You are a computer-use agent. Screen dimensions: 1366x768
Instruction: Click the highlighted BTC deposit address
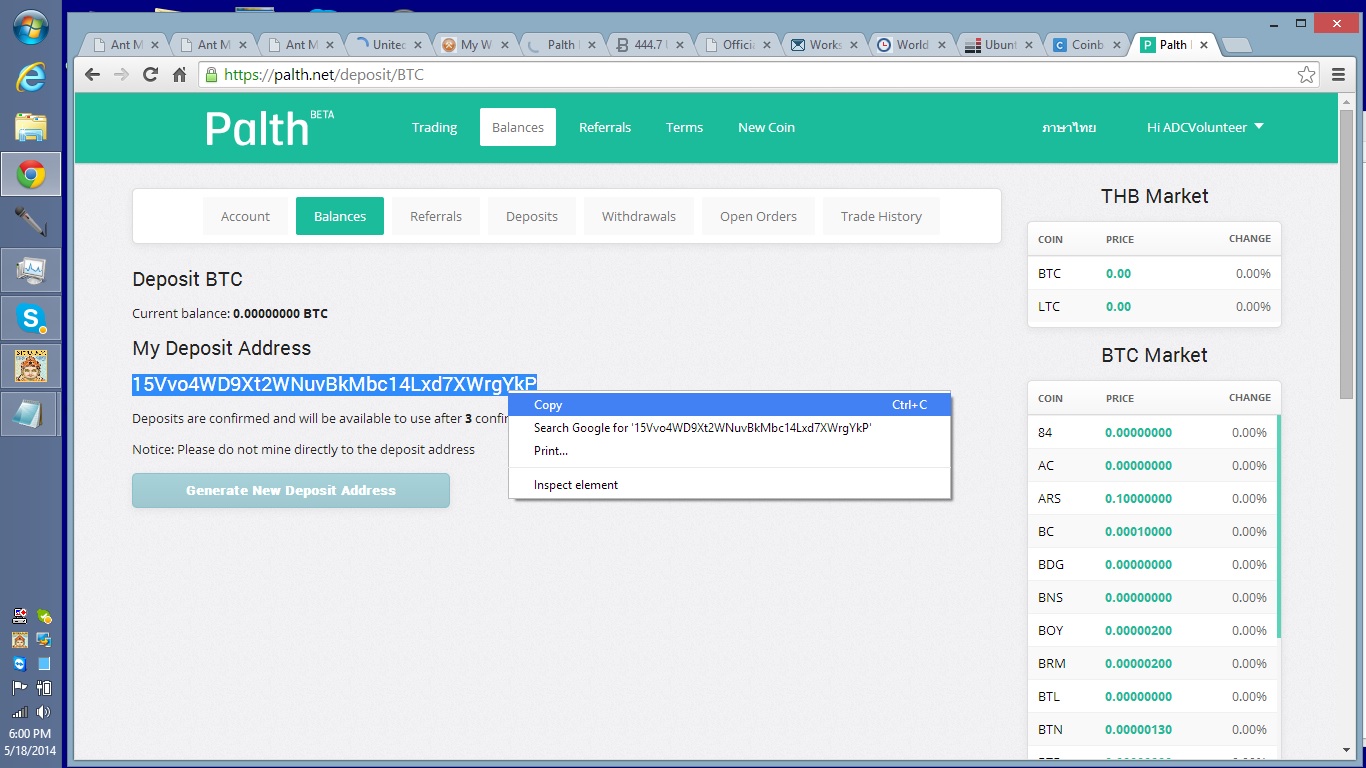334,384
